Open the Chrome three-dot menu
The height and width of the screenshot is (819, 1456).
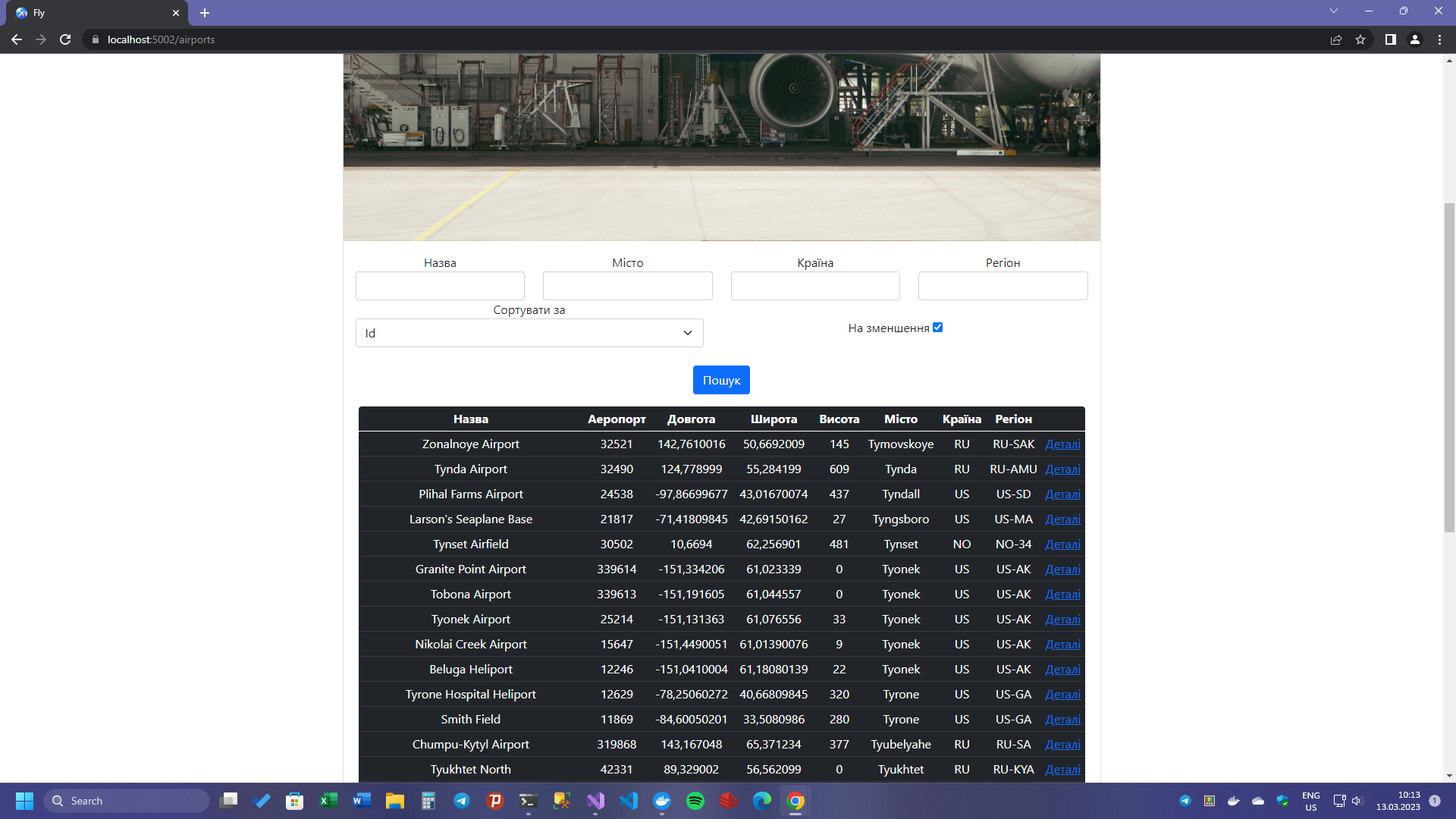(x=1439, y=39)
